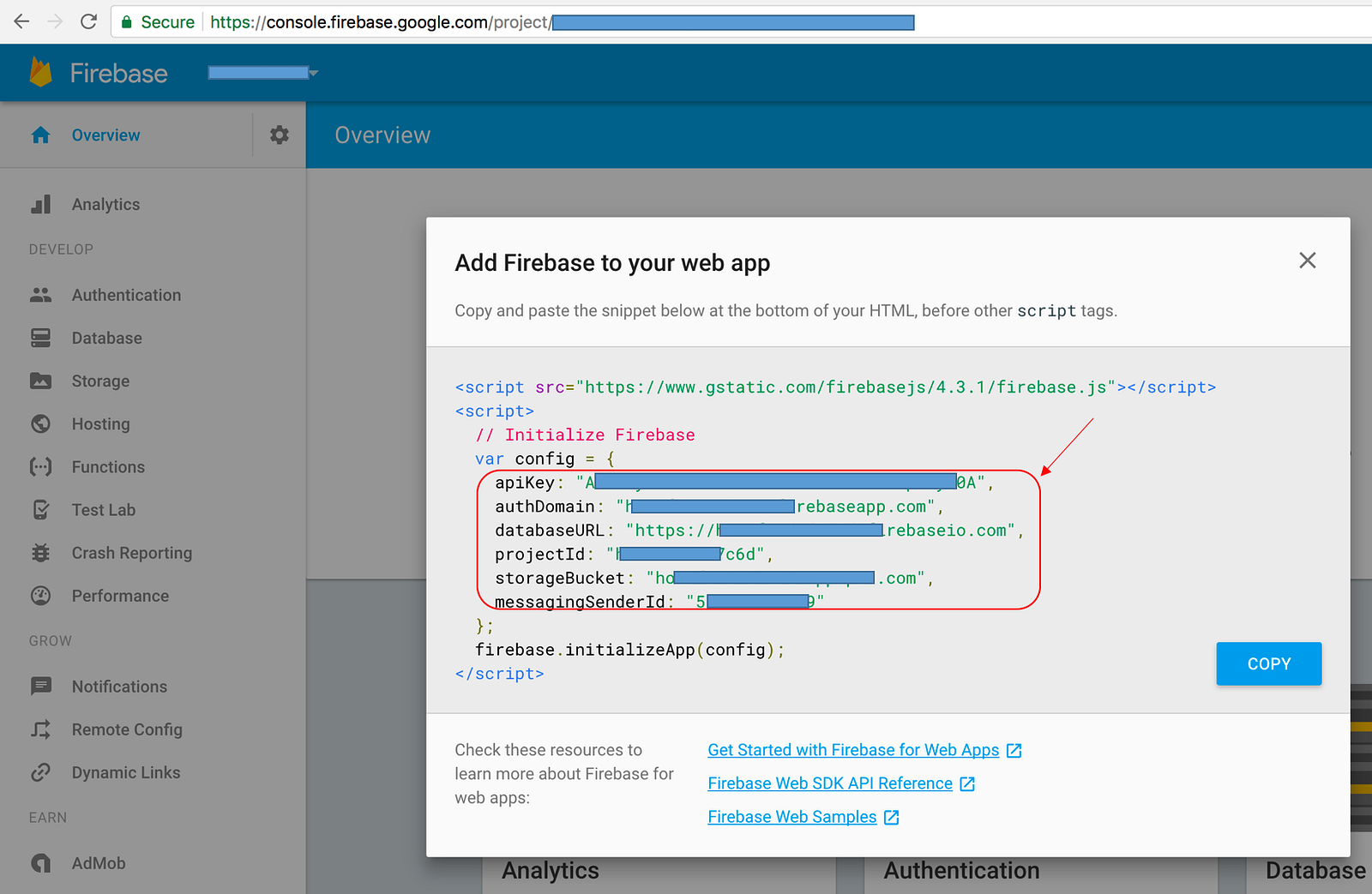Viewport: 1372px width, 894px height.
Task: Open the Authentication section
Action: point(126,295)
